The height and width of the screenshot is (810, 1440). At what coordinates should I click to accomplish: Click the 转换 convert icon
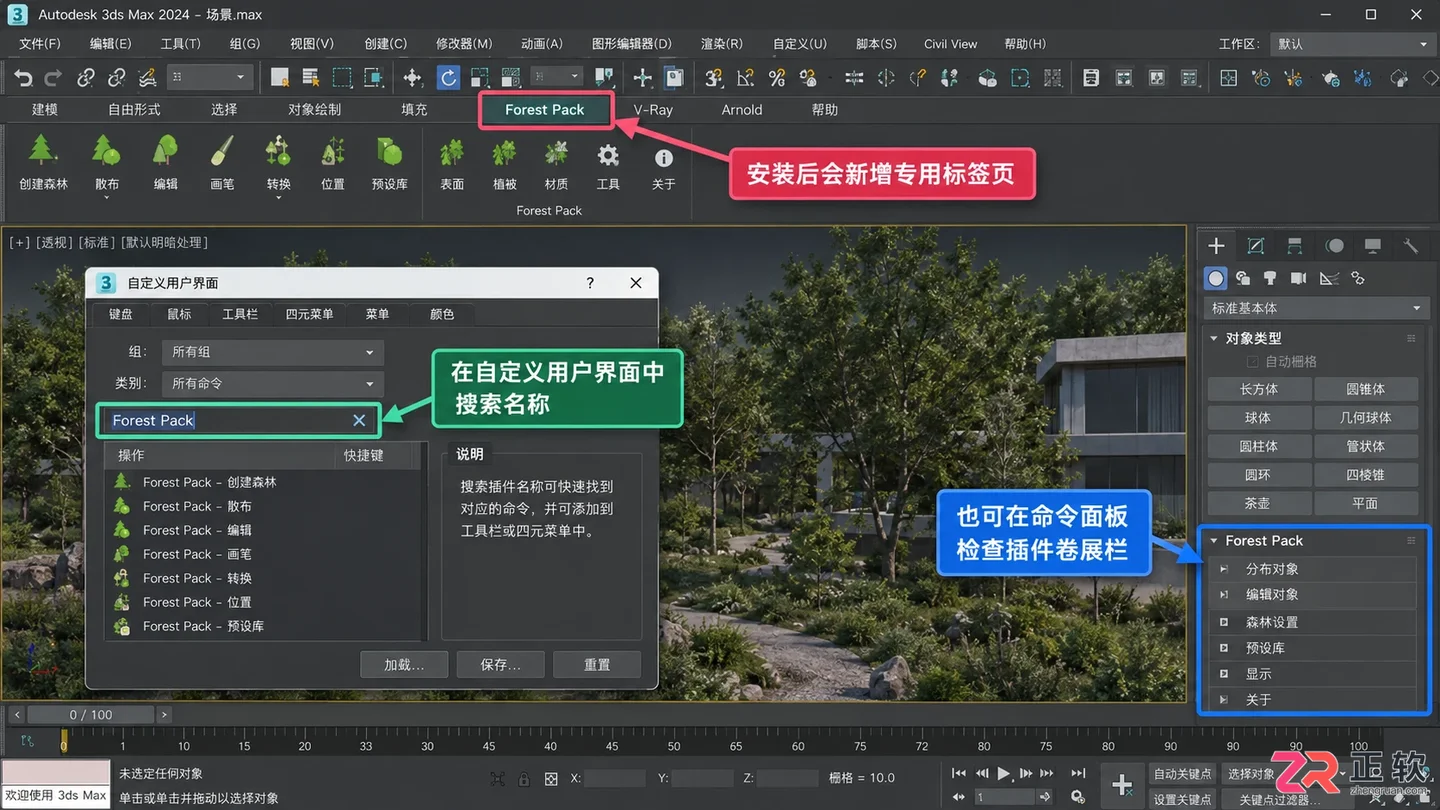tap(278, 153)
